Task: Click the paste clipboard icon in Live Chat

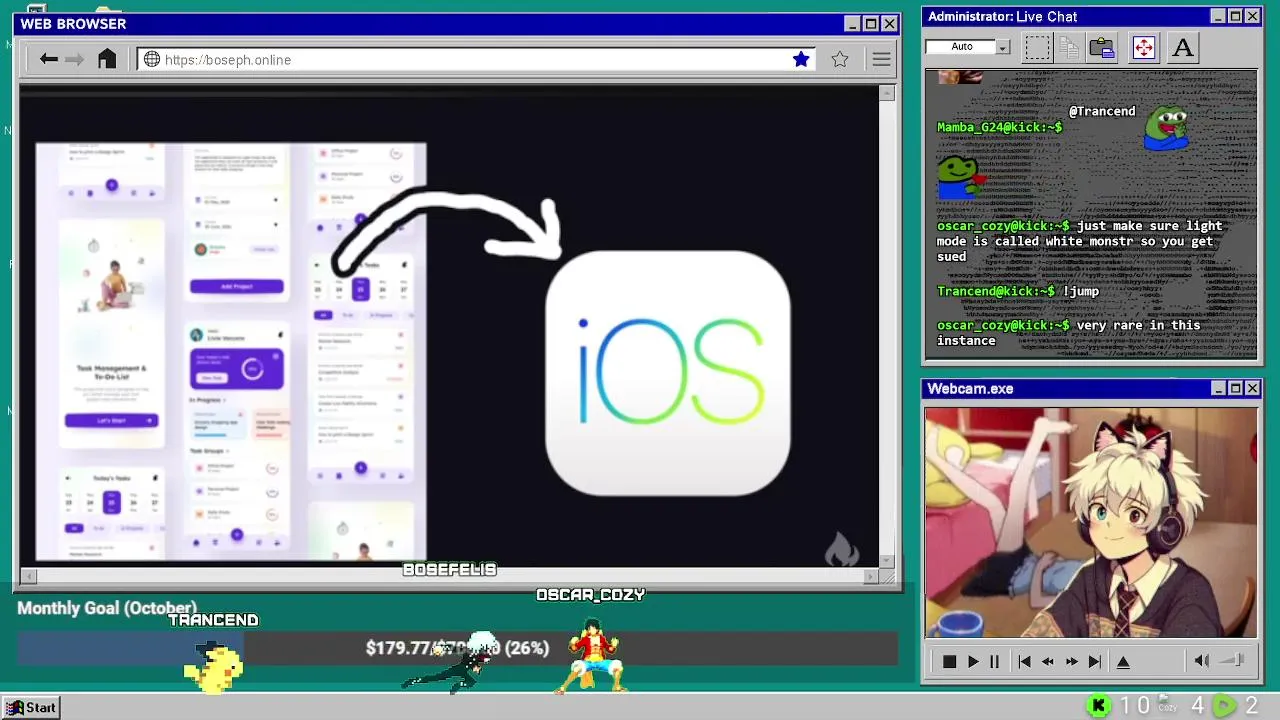Action: (1102, 47)
